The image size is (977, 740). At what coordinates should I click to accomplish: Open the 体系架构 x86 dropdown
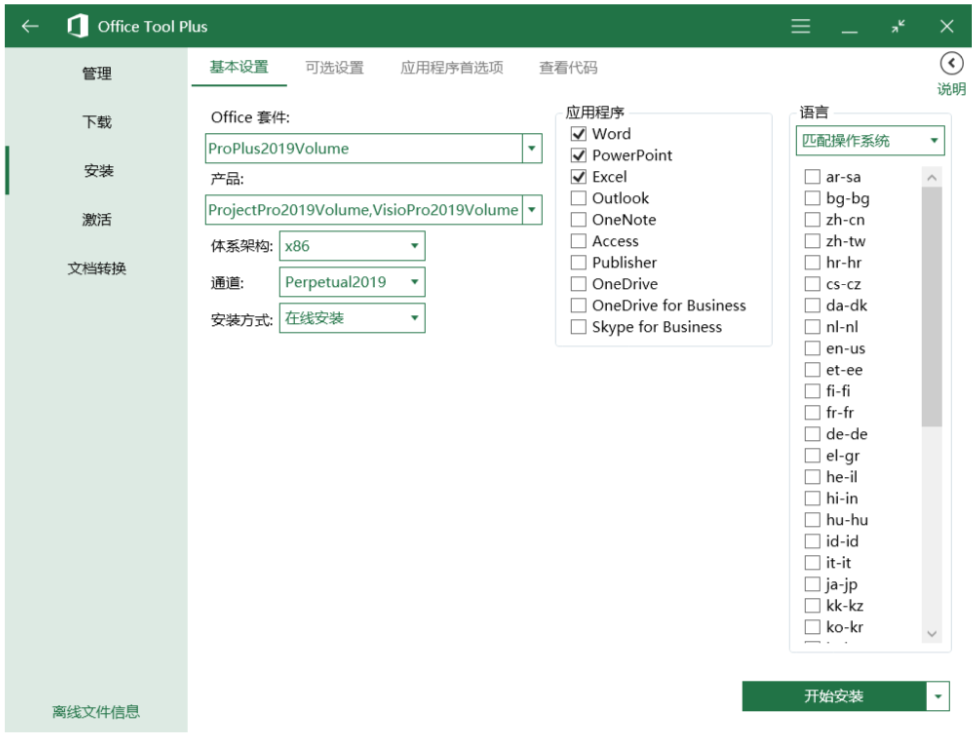point(414,246)
